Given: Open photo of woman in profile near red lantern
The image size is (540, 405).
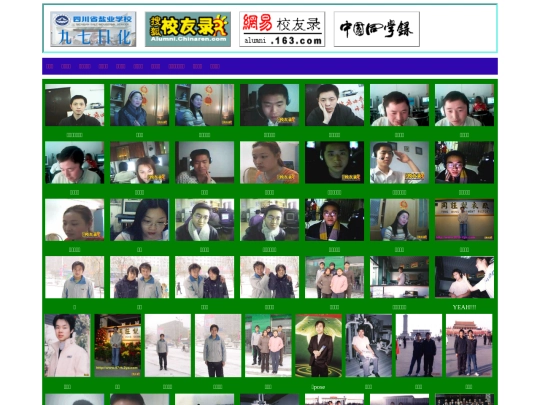Looking at the screenshot, I should (205, 105).
